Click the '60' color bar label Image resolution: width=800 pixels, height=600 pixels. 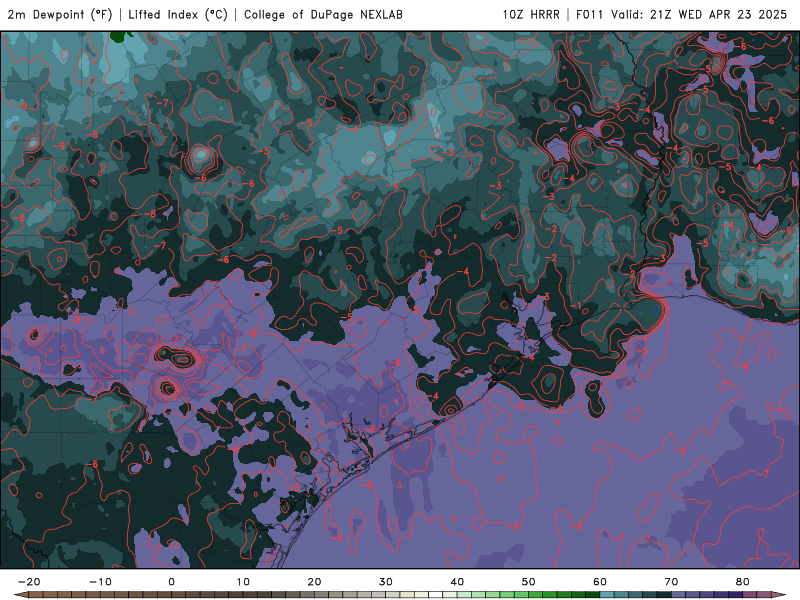tap(600, 582)
